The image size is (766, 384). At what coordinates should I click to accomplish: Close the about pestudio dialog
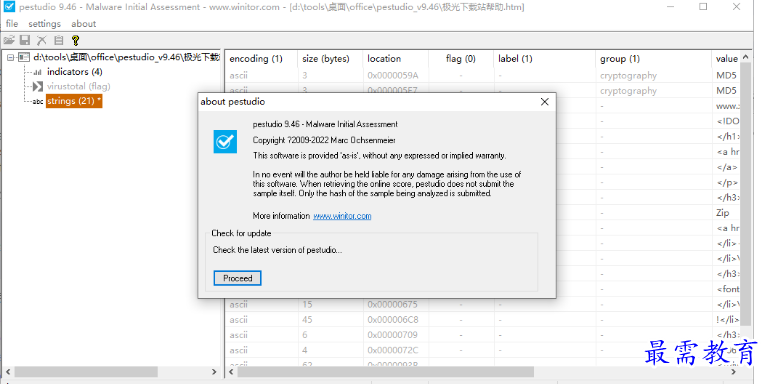(545, 102)
